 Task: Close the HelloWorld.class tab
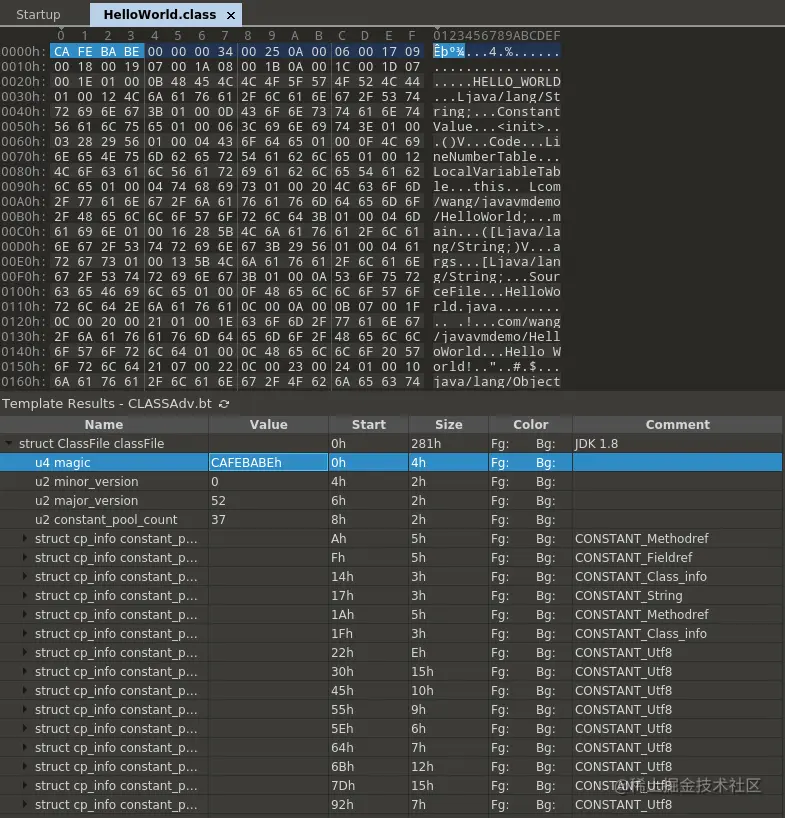(231, 16)
